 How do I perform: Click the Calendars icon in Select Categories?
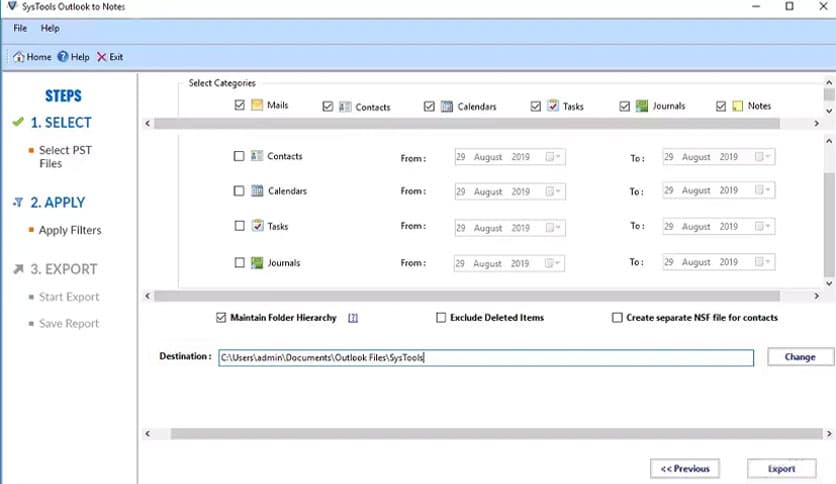click(447, 106)
